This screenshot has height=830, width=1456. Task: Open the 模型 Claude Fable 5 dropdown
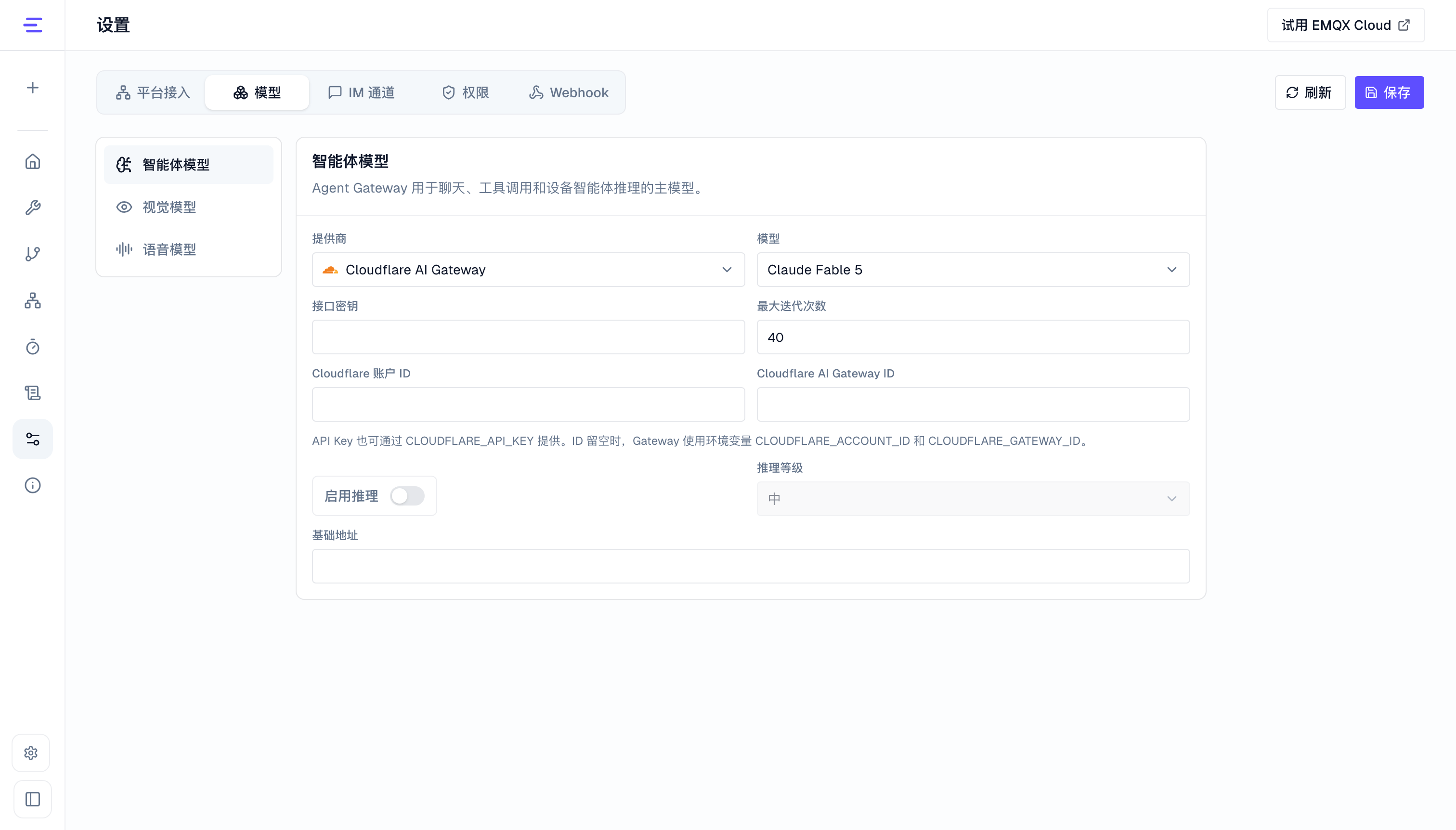click(x=973, y=270)
